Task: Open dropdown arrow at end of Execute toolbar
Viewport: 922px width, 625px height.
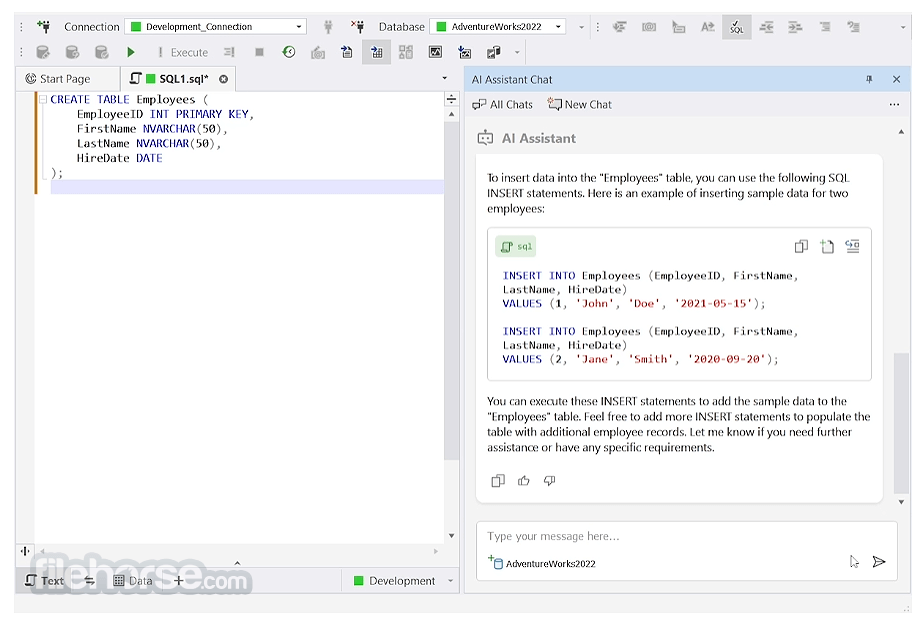Action: point(517,53)
